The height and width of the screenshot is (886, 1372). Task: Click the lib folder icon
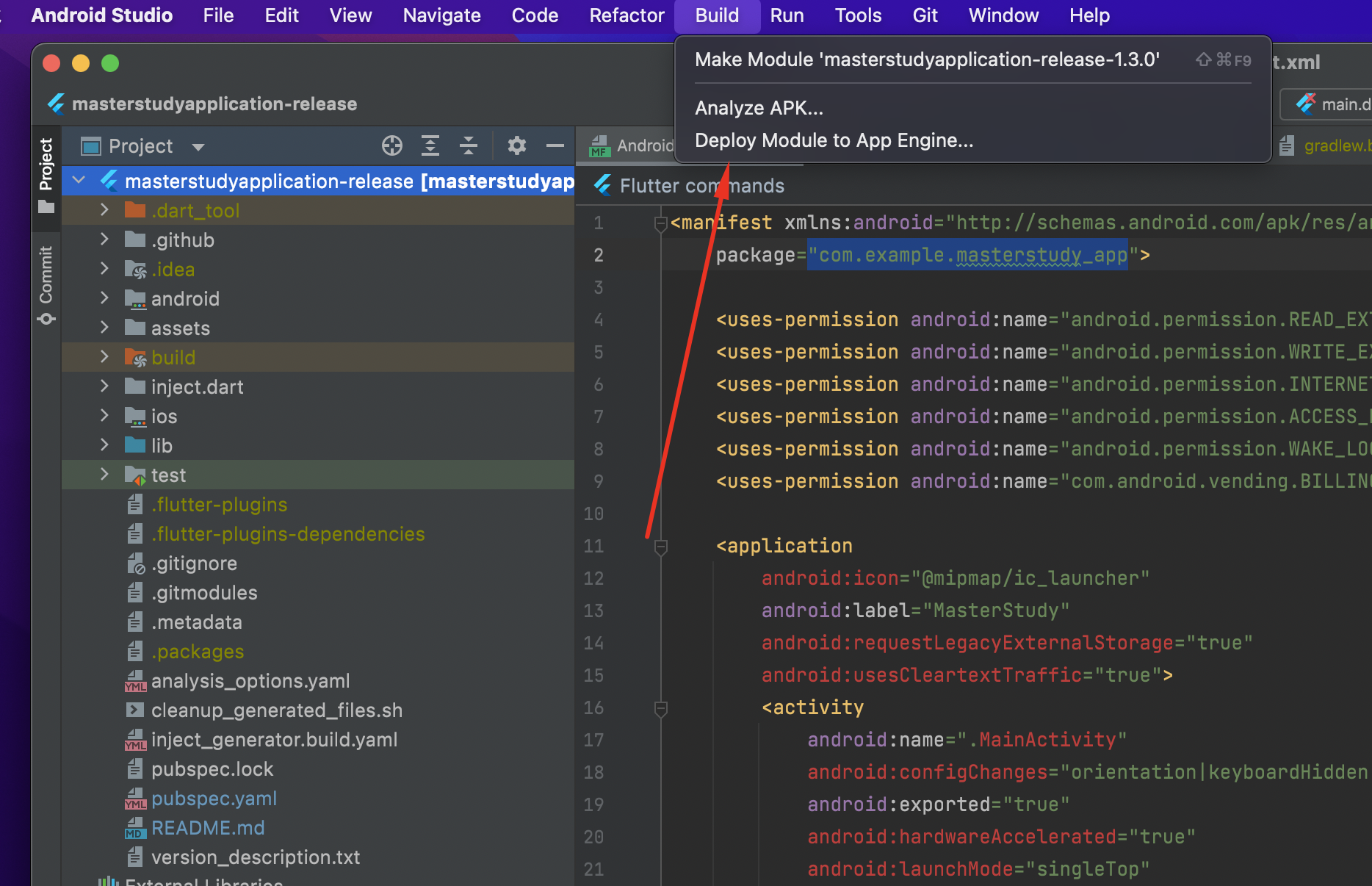(135, 445)
